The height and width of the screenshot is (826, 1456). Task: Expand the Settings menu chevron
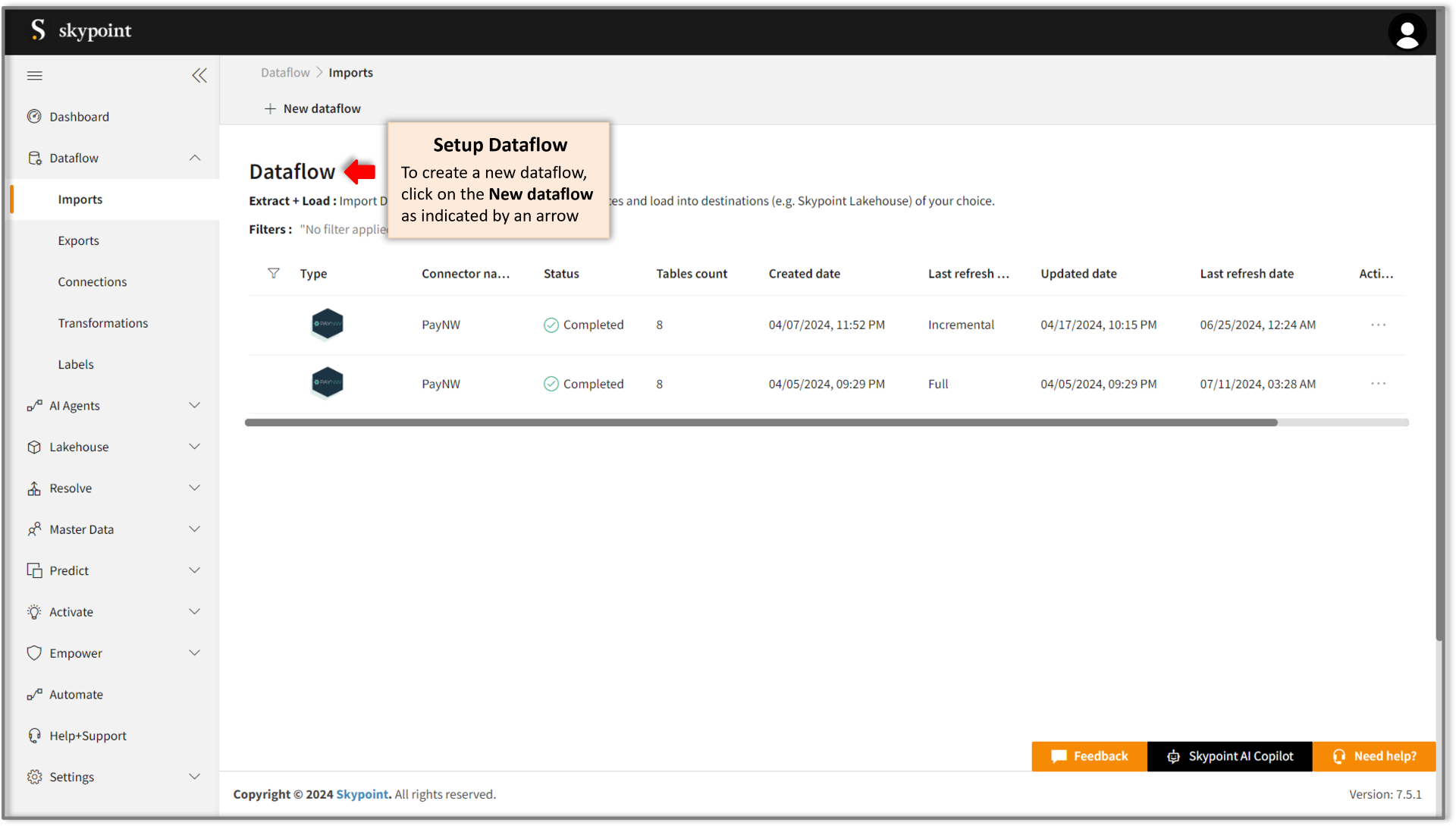click(x=195, y=777)
